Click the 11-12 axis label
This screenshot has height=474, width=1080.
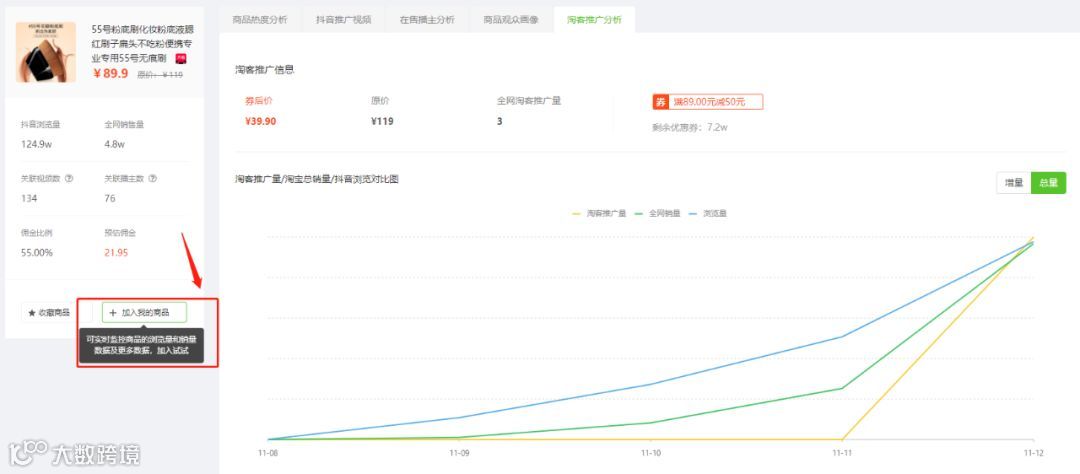(1033, 453)
